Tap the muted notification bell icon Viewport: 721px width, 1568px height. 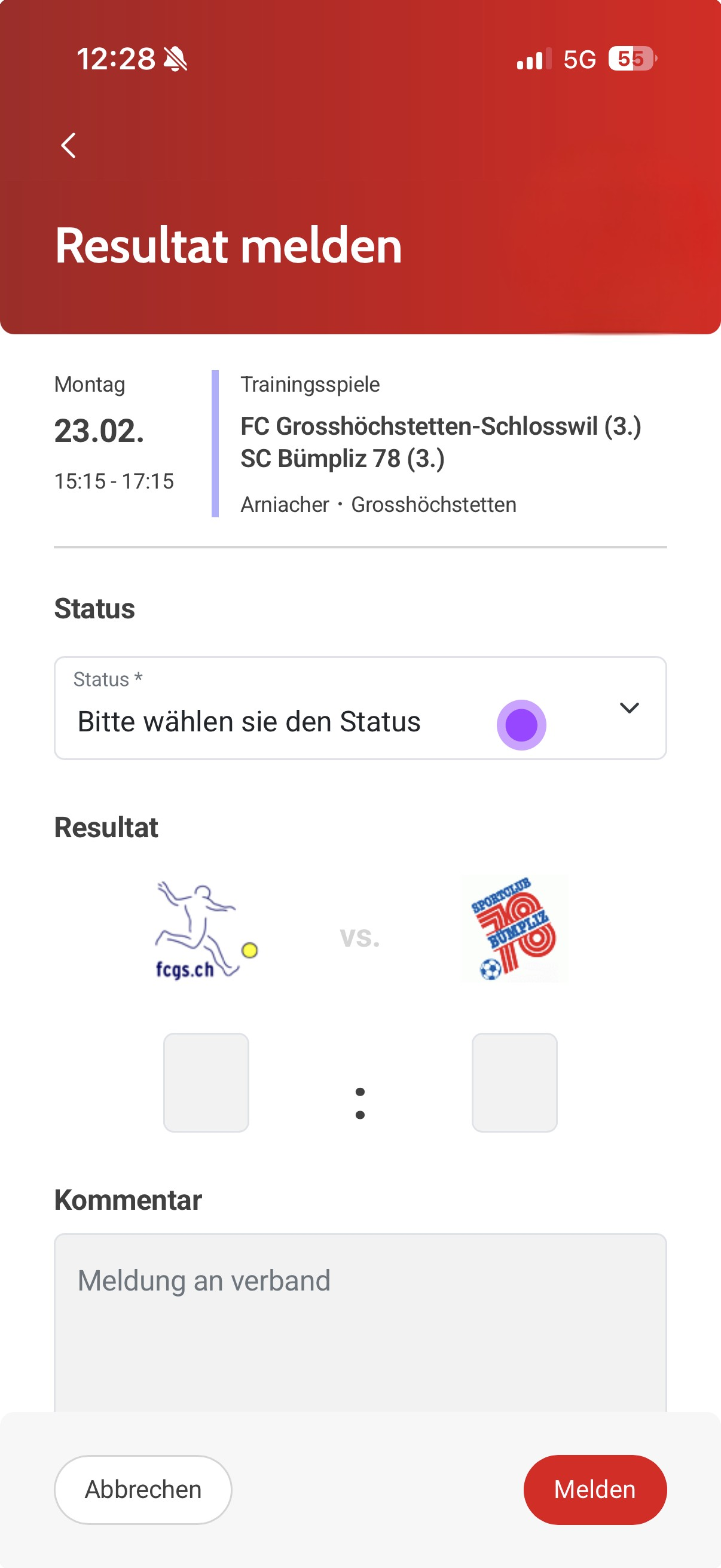tap(176, 60)
